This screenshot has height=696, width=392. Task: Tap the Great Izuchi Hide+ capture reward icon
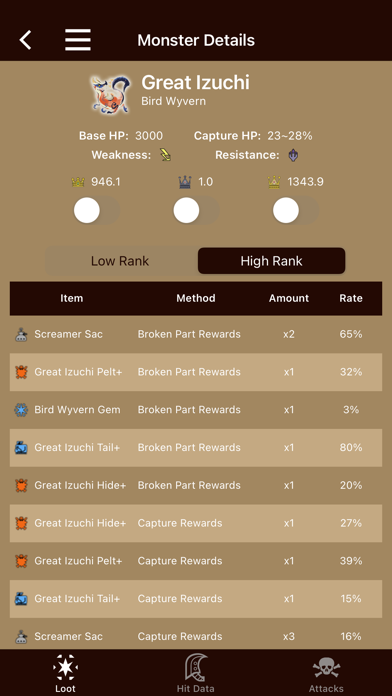point(21,523)
